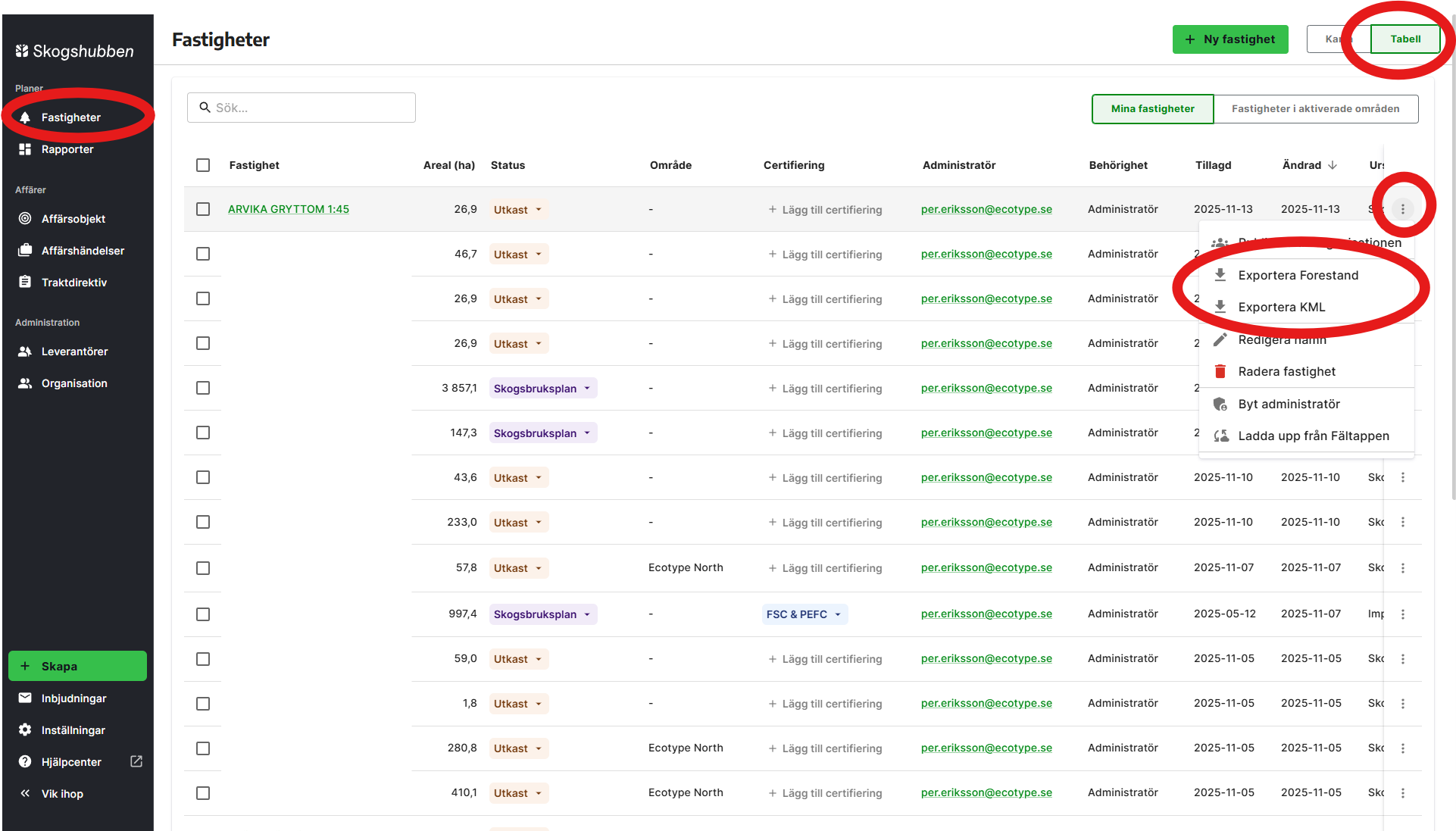
Task: Tick the checkbox for ARVIKA GRYTTOM 1:45
Action: point(203,209)
